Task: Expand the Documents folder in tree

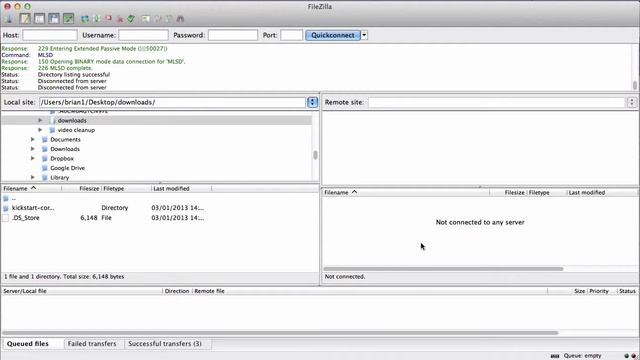Action: pyautogui.click(x=33, y=139)
